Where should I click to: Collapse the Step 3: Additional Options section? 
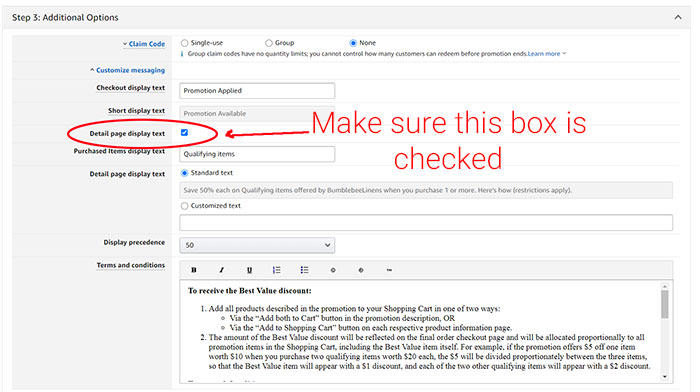point(678,17)
